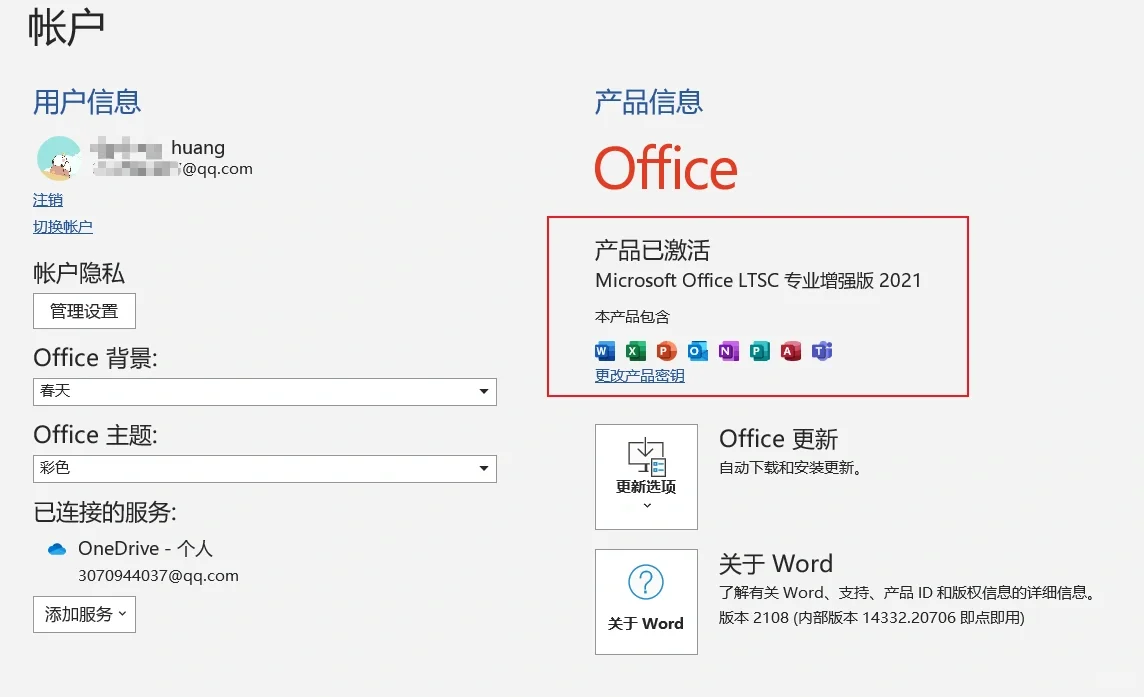Click the 3070944037@qq.com email text
Image resolution: width=1144 pixels, height=697 pixels.
[158, 576]
